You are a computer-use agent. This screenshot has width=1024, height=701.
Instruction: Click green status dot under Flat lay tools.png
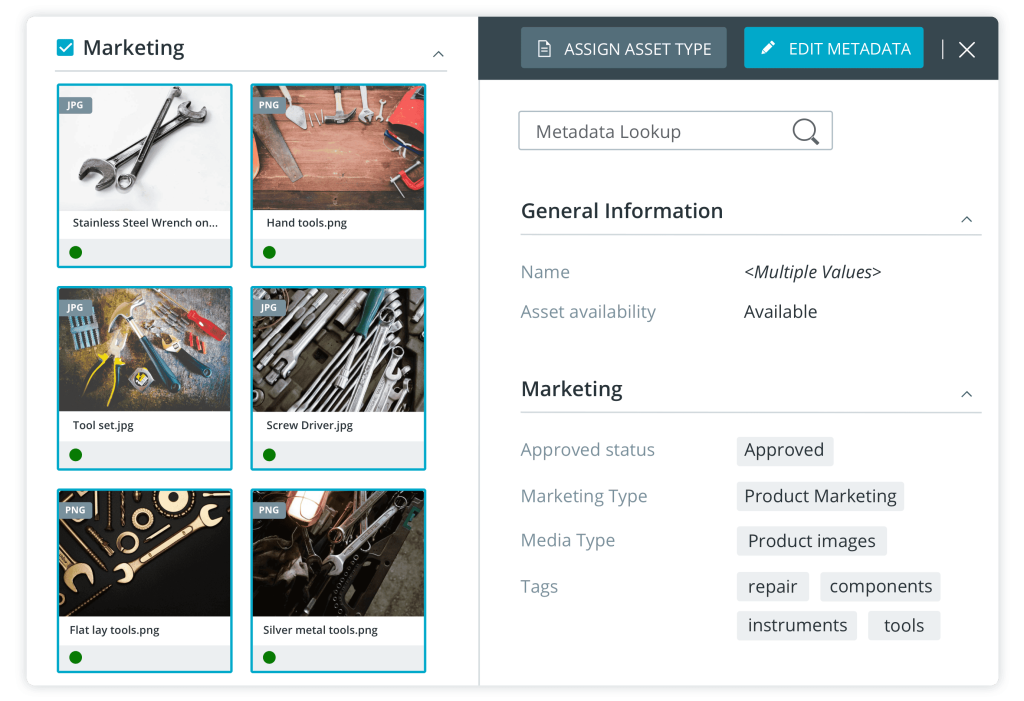[76, 657]
